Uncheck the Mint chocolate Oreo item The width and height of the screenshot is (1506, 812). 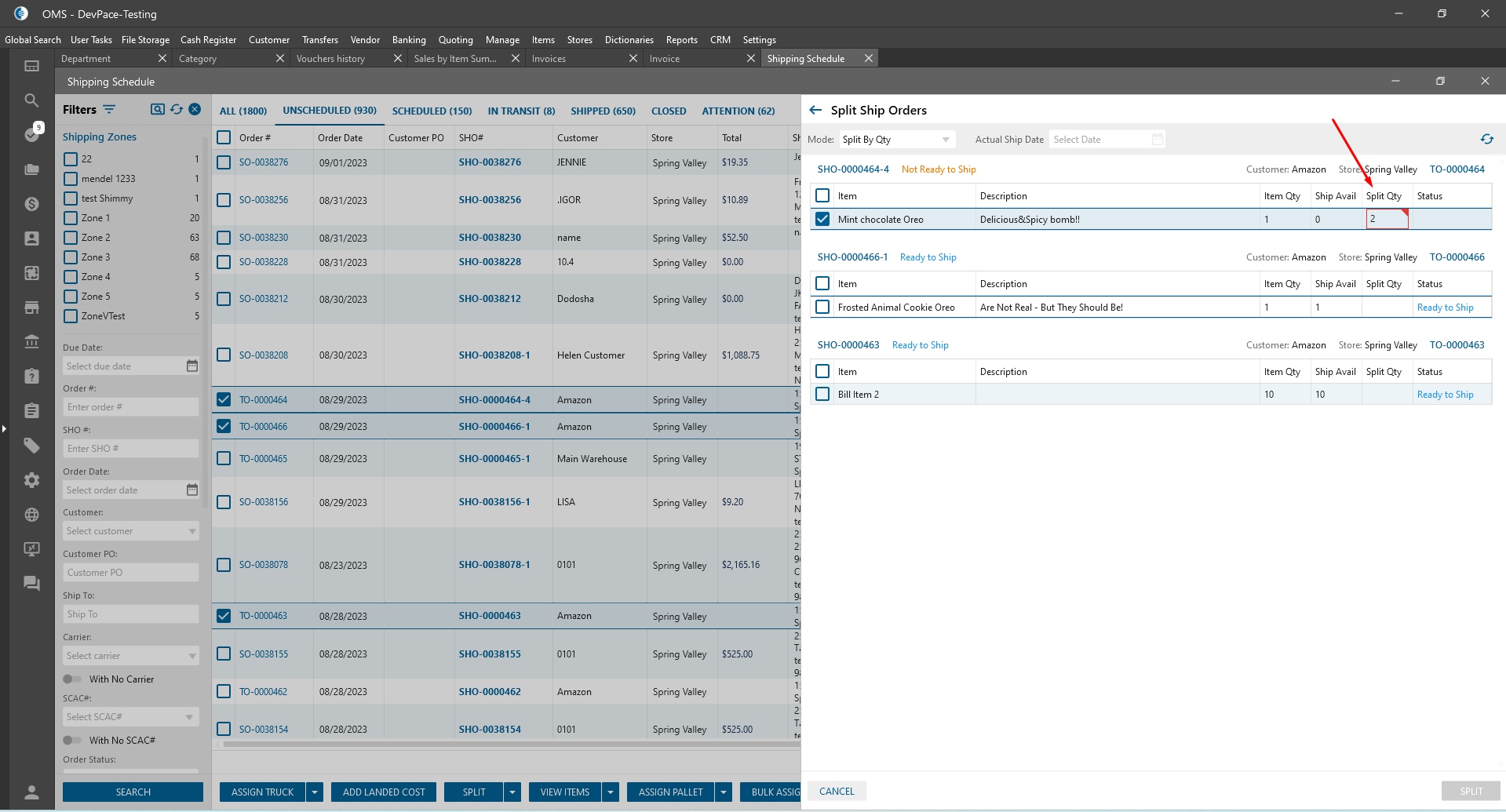tap(822, 220)
